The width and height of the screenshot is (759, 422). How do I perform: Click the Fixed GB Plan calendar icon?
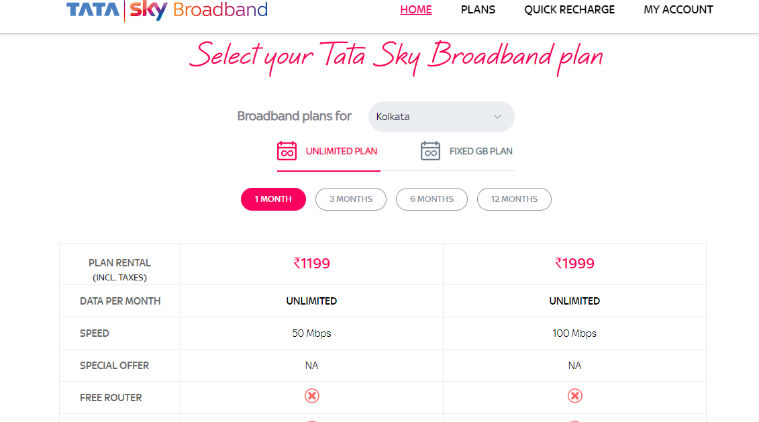tap(430, 151)
